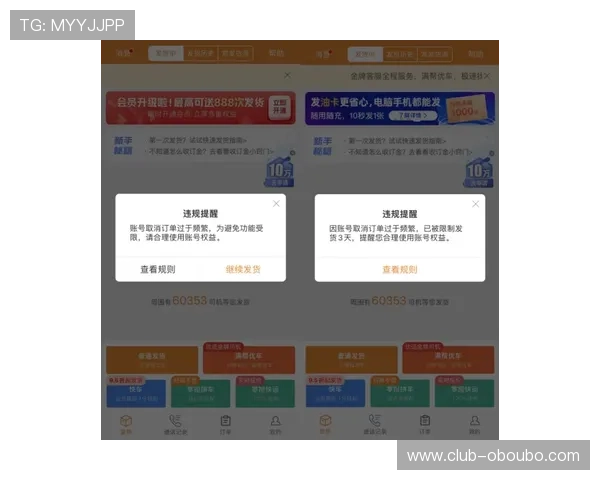Tap 10万 badge on the 会员升级 screen
Image resolution: width=600 pixels, height=480 pixels.
[x=280, y=171]
